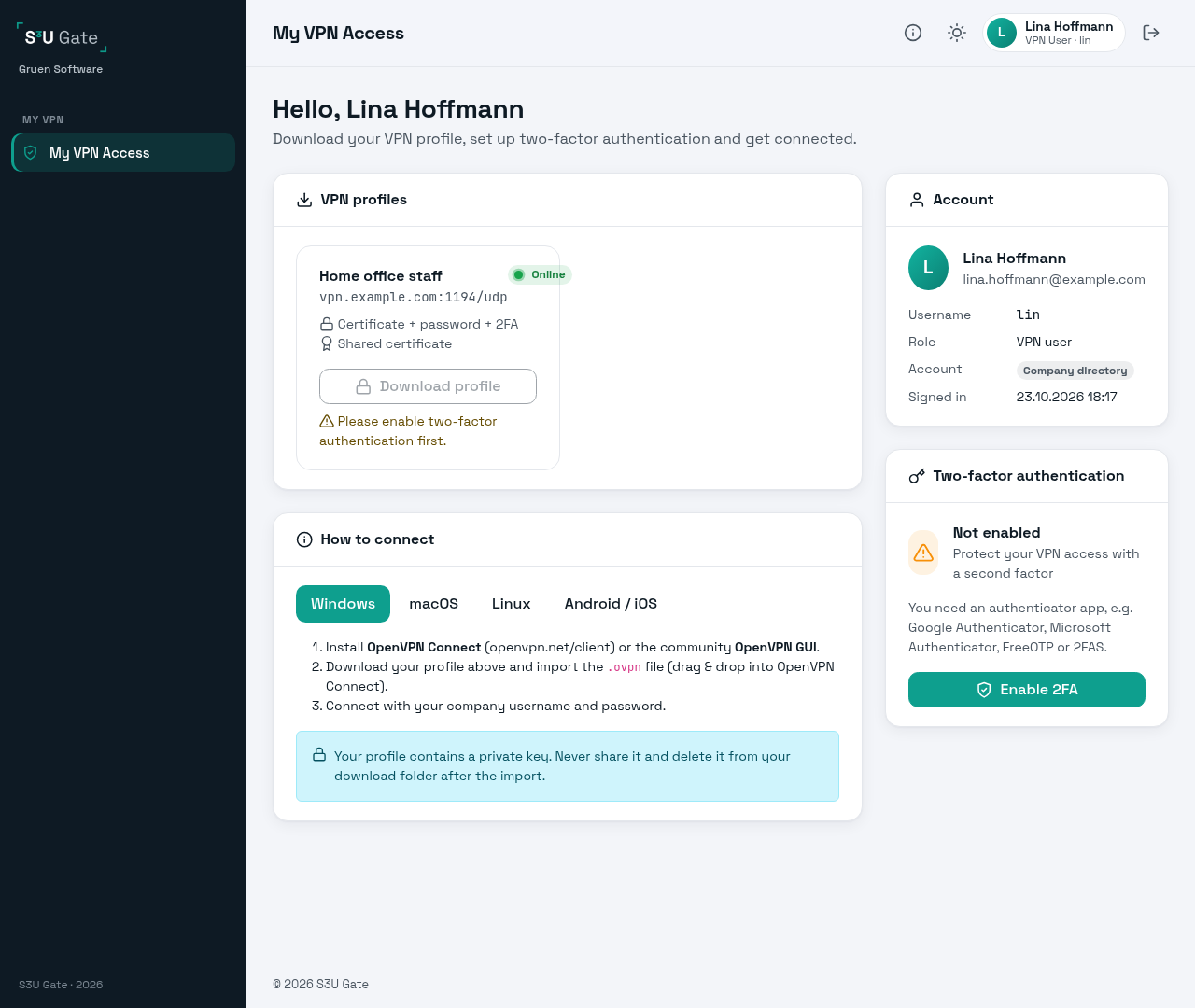Click lock icon next to Certificate + password

tap(327, 324)
